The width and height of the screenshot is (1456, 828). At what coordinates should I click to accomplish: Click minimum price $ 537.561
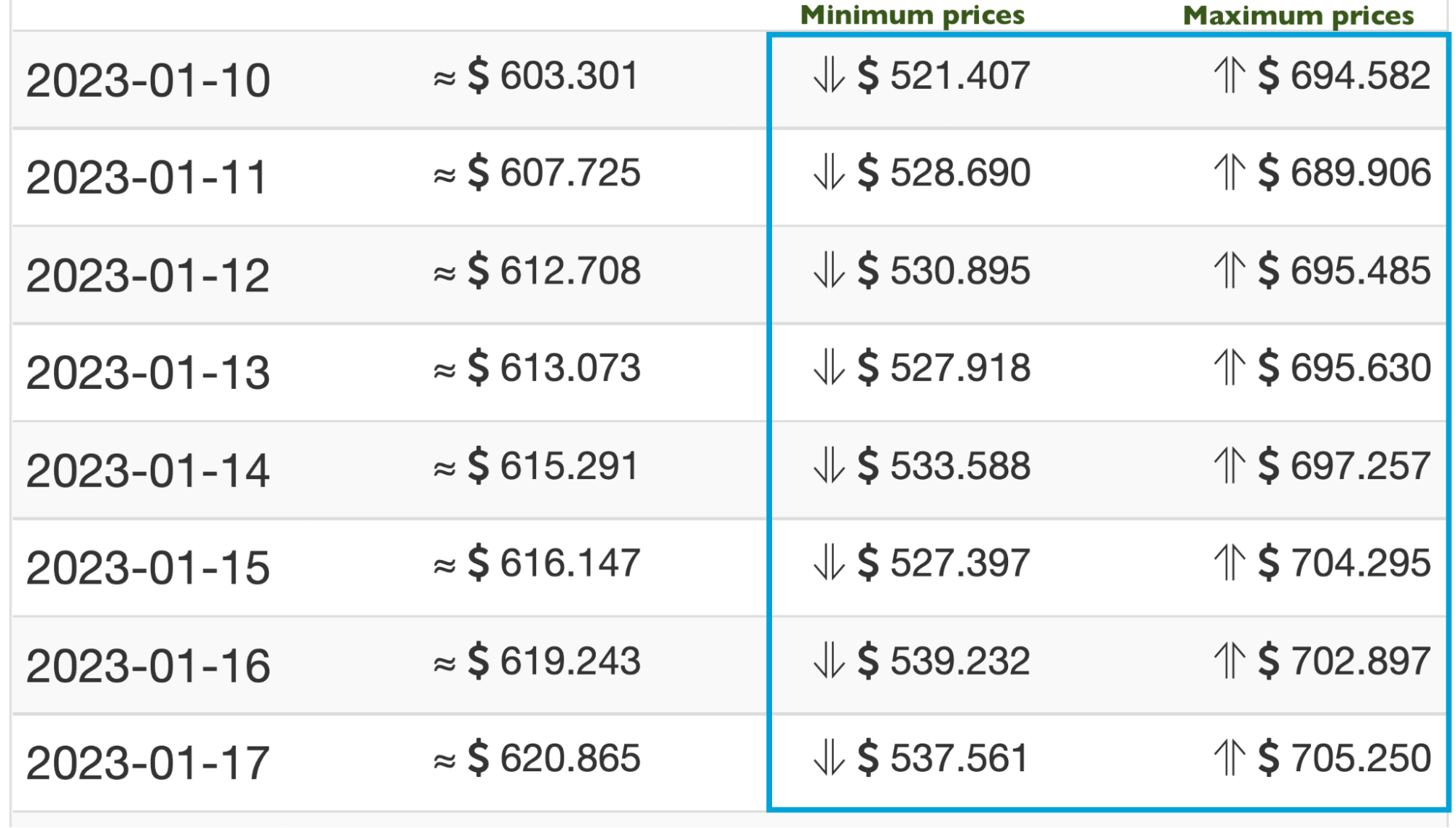pyautogui.click(x=943, y=758)
